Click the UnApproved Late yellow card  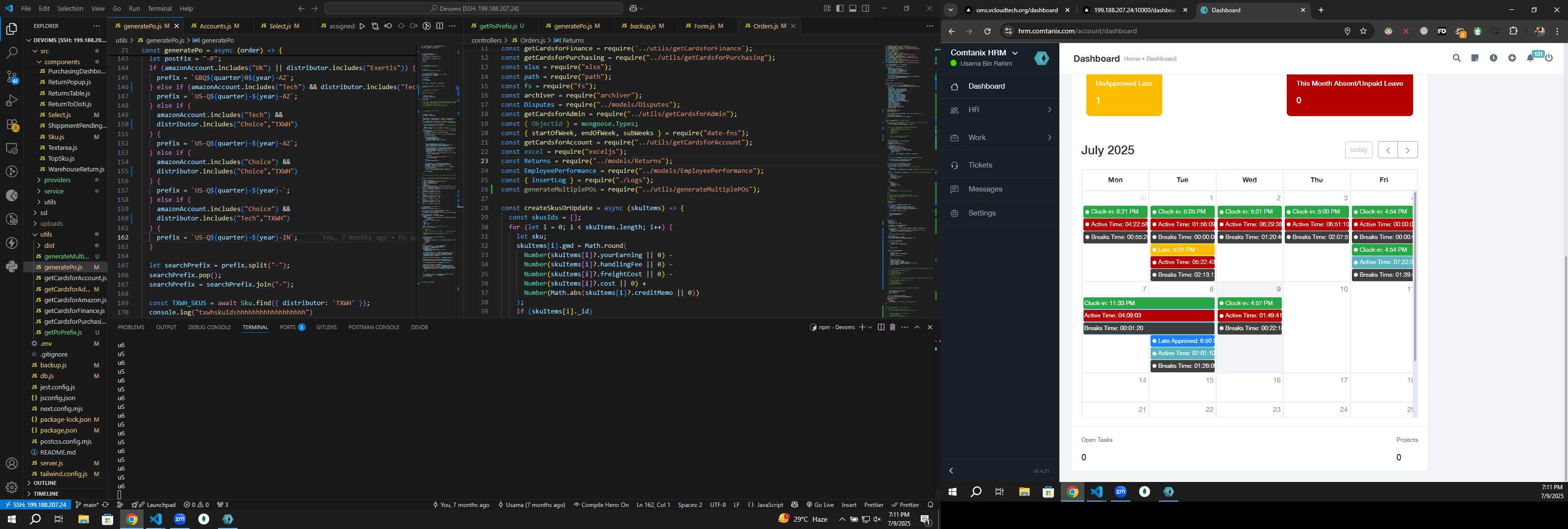pos(1124,95)
